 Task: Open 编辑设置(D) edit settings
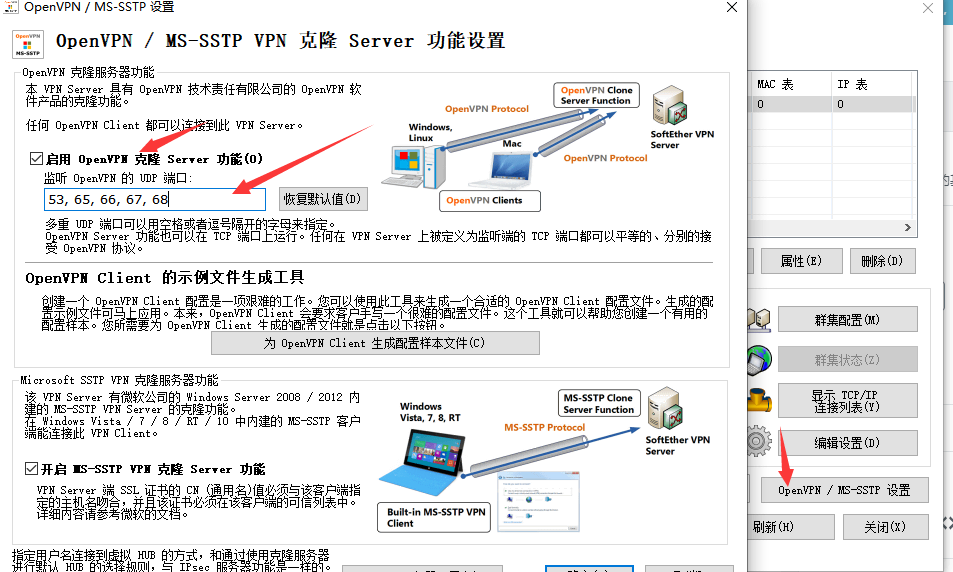coord(847,443)
